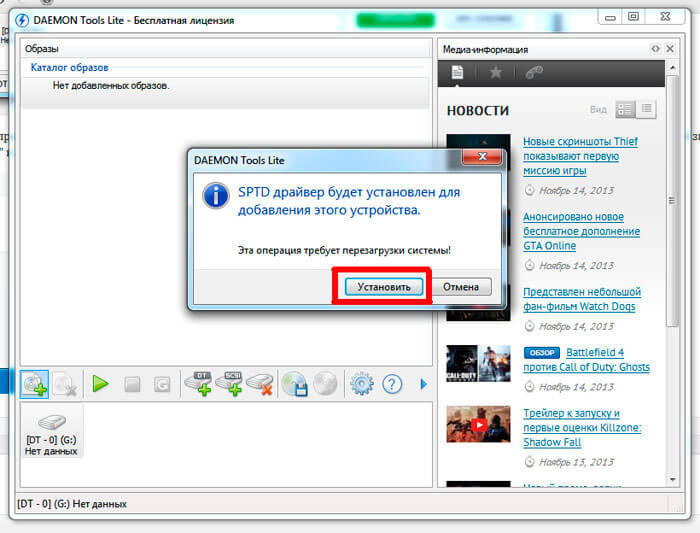Open the links chain tab icon
Screen dimensions: 700x533
(534, 72)
